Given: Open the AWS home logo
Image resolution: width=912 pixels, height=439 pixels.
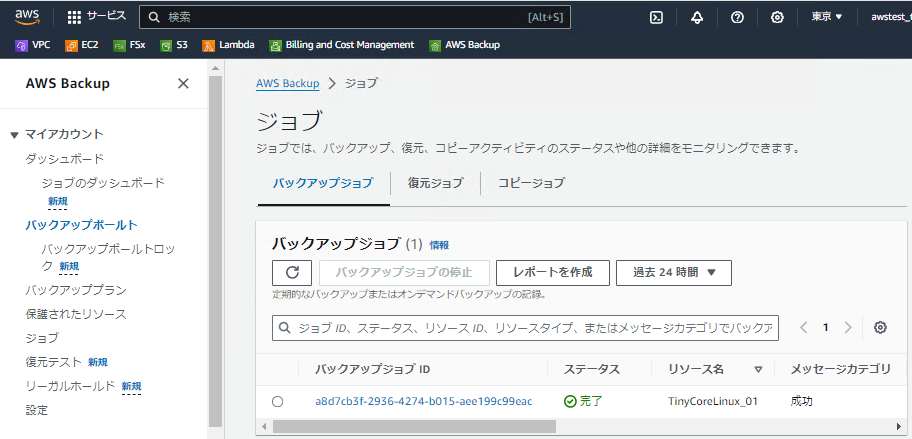Looking at the screenshot, I should (x=27, y=17).
